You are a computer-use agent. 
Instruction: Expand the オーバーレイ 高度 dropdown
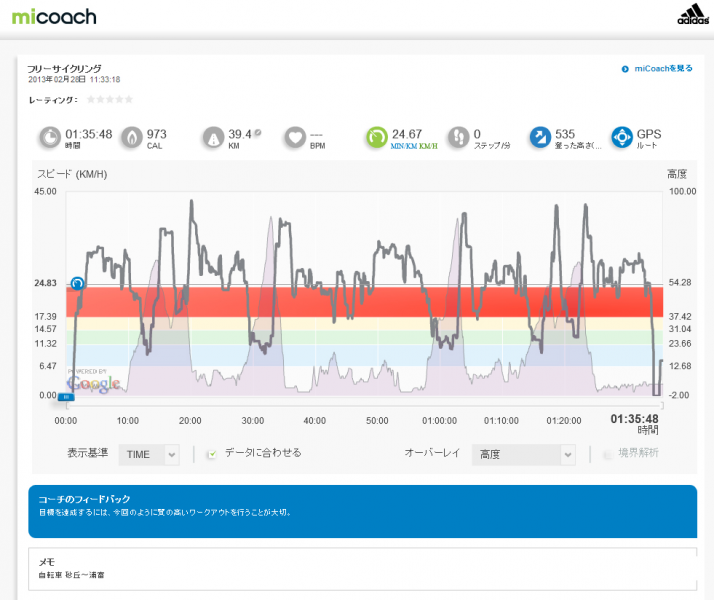[523, 455]
